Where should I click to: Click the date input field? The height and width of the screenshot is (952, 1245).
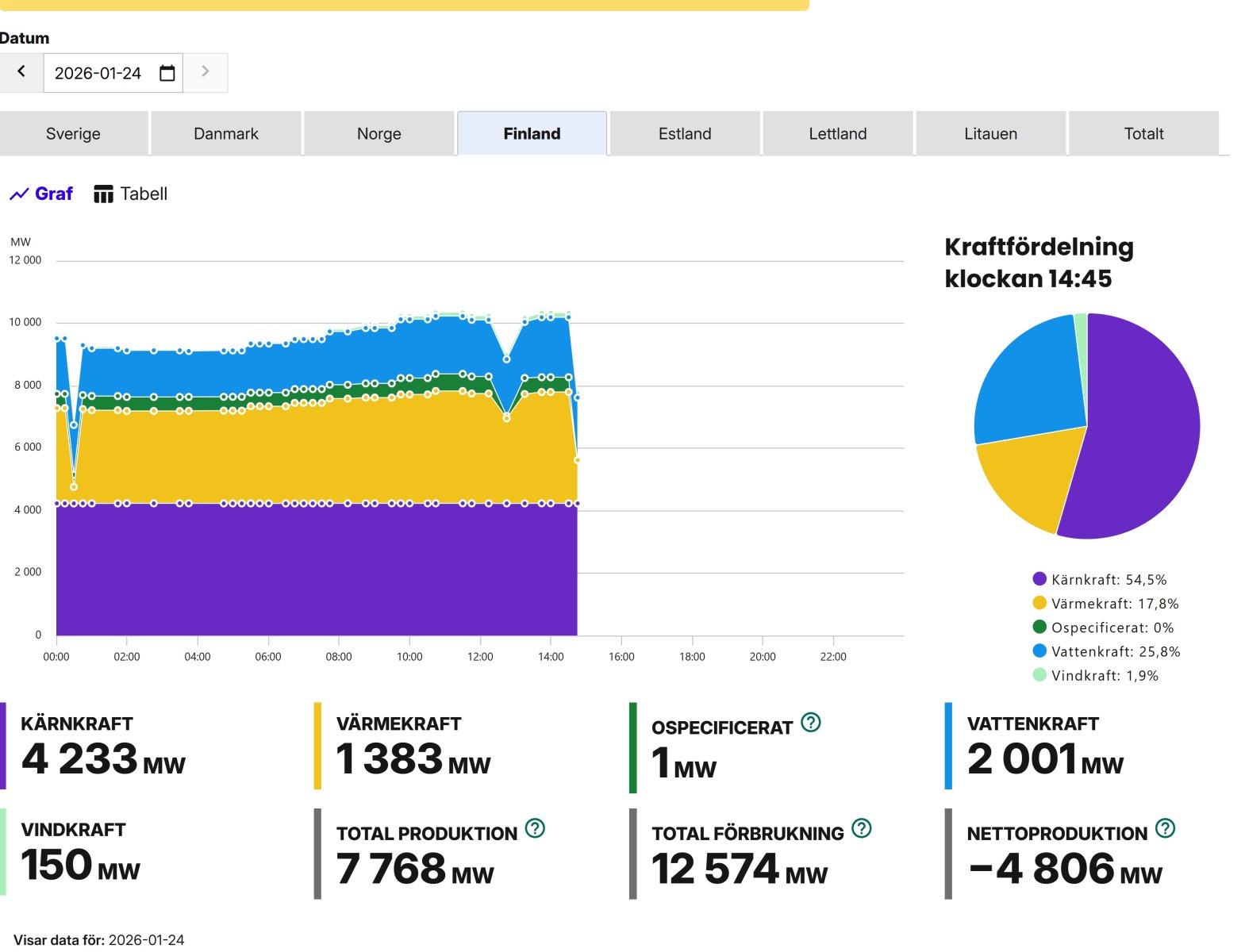[99, 73]
